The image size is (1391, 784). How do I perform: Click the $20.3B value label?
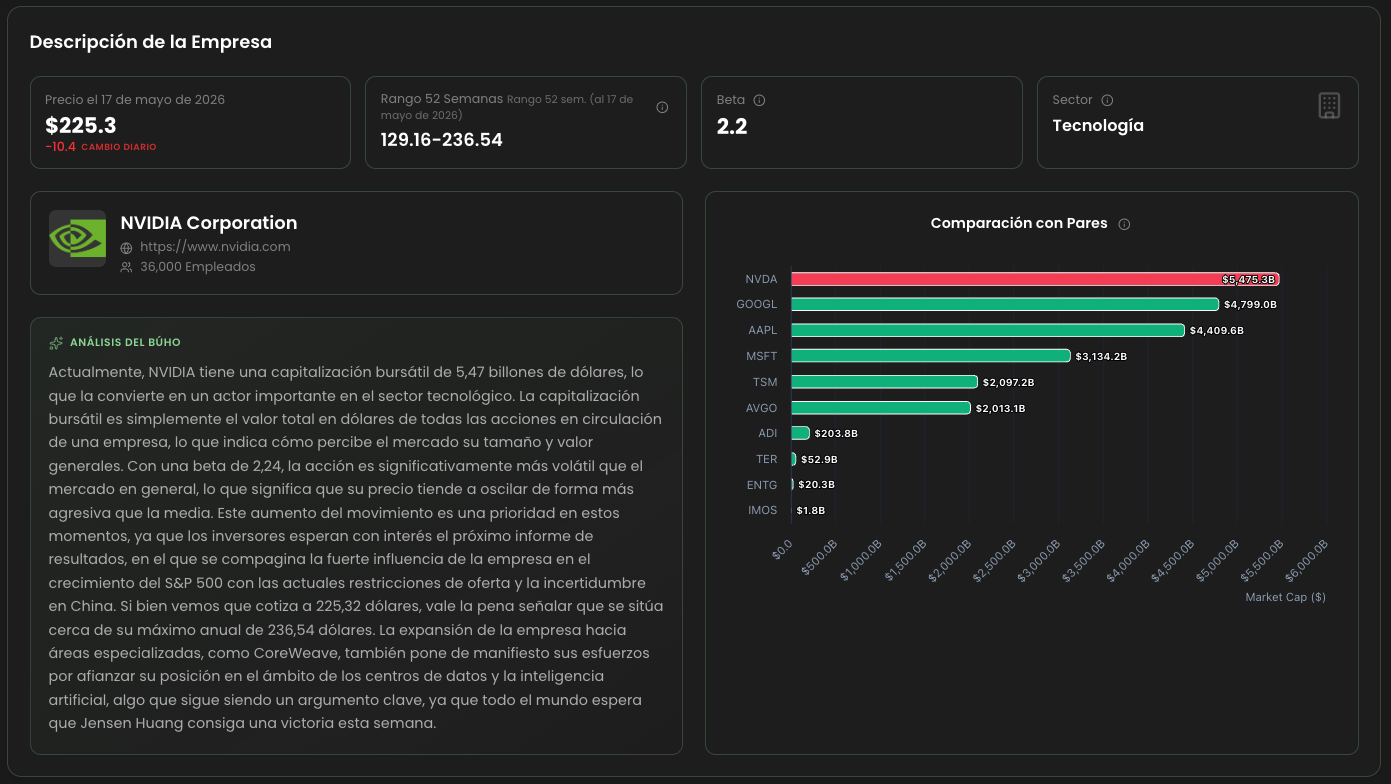[816, 485]
